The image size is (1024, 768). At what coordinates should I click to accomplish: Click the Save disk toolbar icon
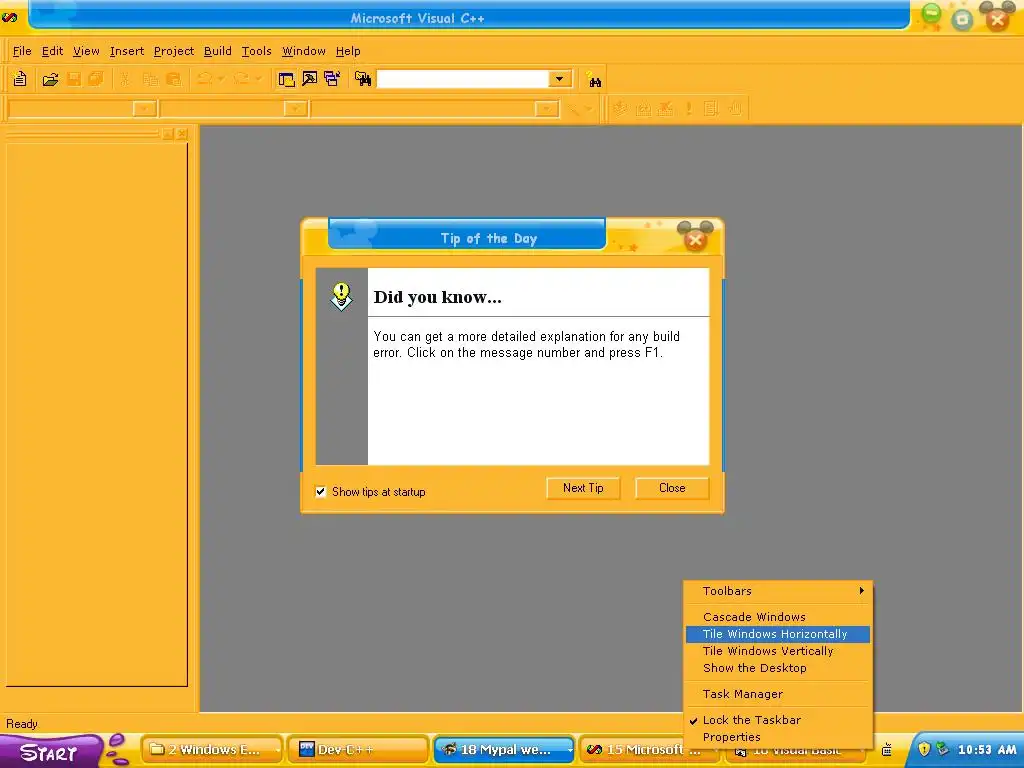click(74, 80)
